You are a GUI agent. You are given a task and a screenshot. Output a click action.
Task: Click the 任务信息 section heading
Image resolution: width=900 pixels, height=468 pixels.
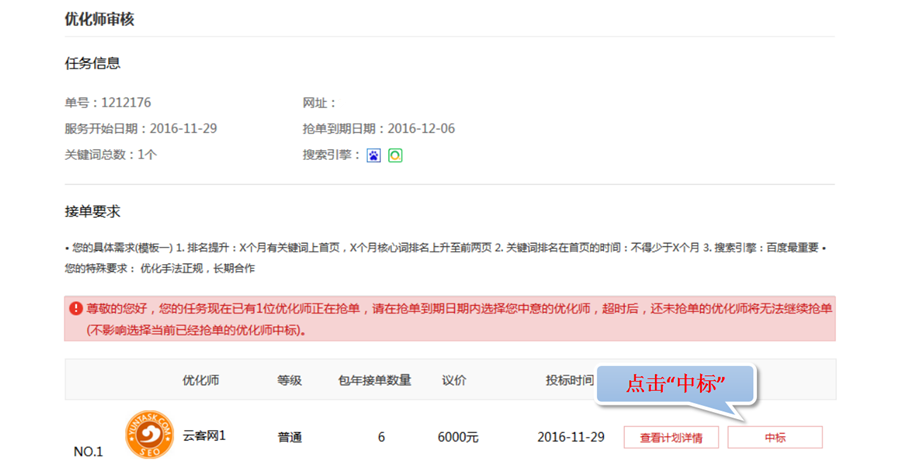[x=92, y=63]
